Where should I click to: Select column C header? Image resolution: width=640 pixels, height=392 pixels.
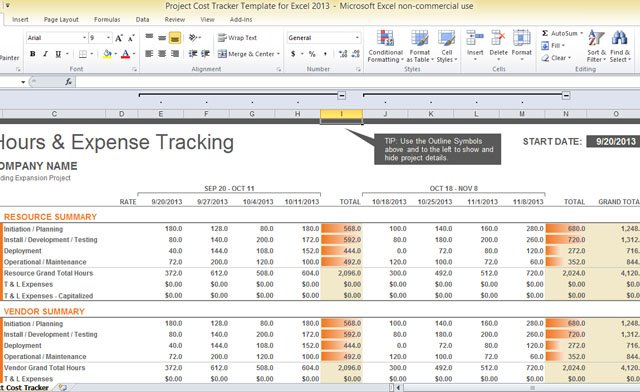coord(54,114)
